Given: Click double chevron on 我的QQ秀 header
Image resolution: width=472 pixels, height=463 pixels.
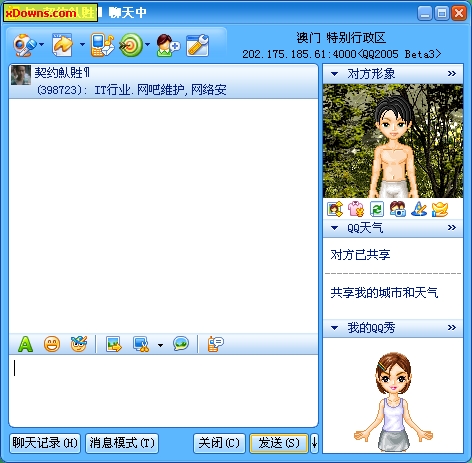Looking at the screenshot, I should (x=452, y=328).
